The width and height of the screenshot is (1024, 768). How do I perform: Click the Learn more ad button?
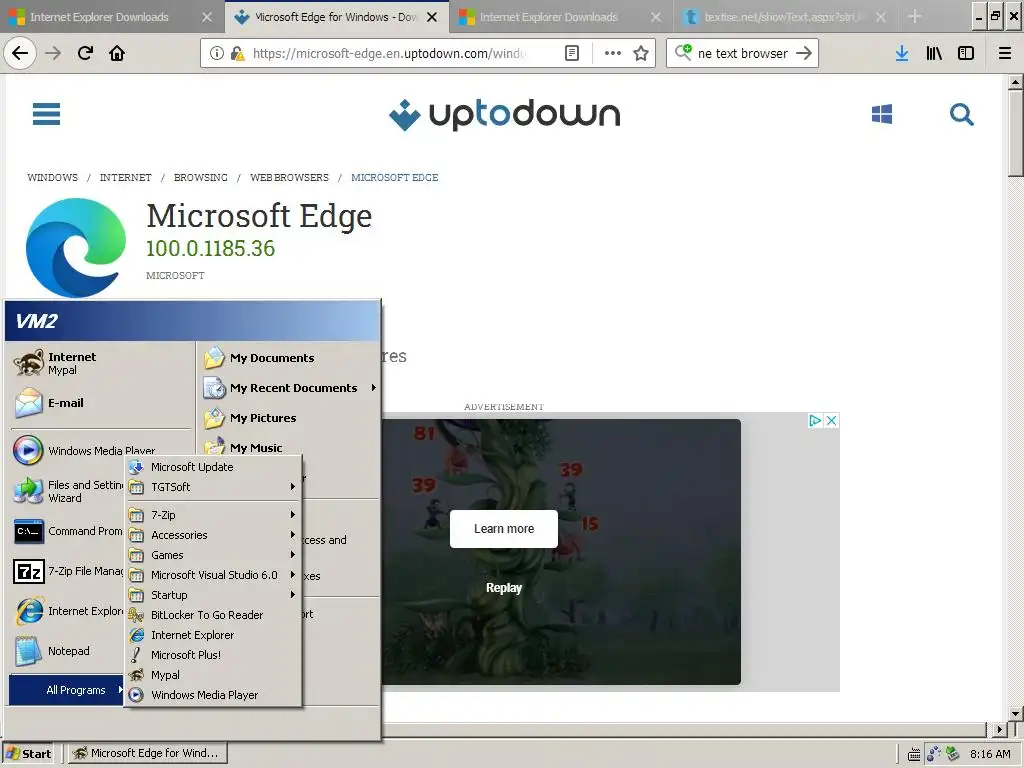point(504,528)
